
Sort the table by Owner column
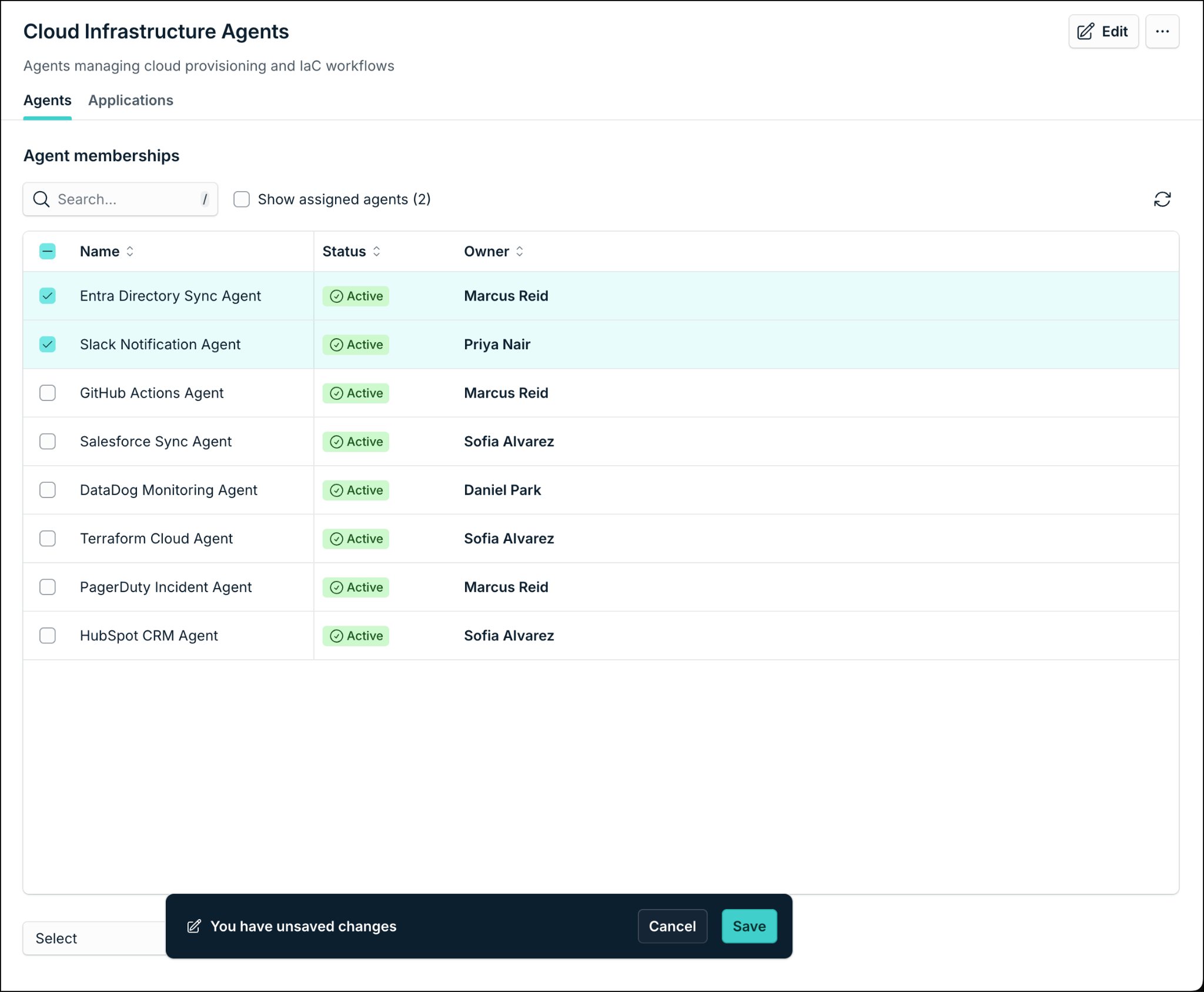pyautogui.click(x=520, y=252)
